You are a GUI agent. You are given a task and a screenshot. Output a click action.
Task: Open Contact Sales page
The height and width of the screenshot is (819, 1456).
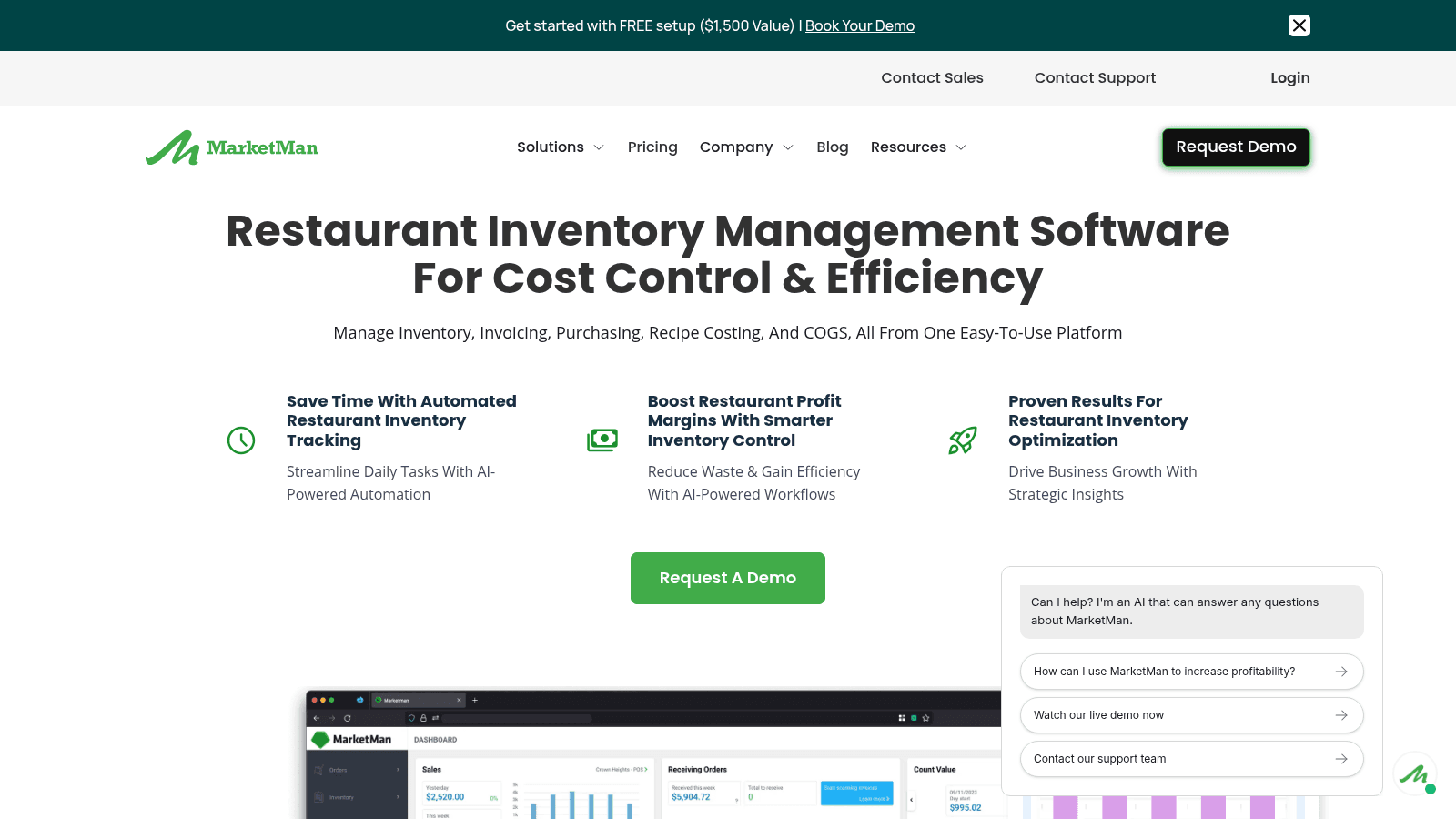(932, 78)
